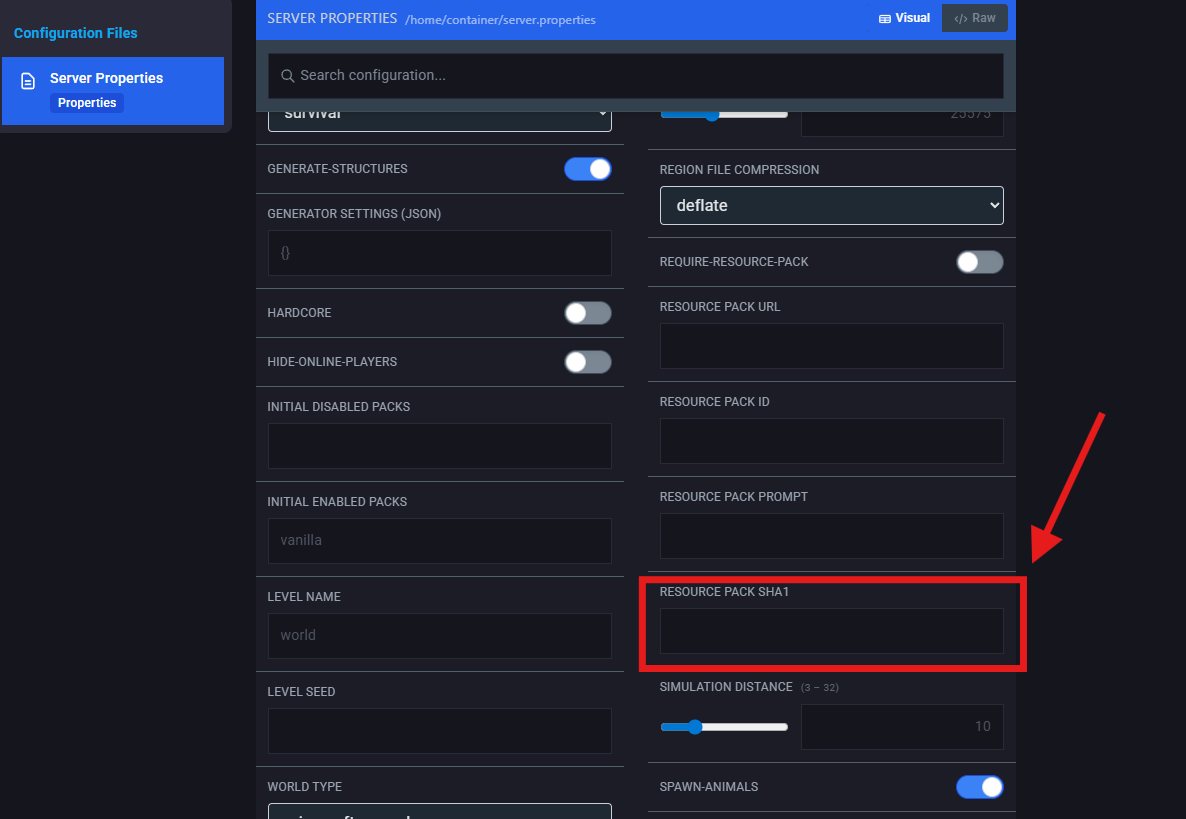The width and height of the screenshot is (1186, 819).
Task: Click the Visual table icon
Action: 884,19
